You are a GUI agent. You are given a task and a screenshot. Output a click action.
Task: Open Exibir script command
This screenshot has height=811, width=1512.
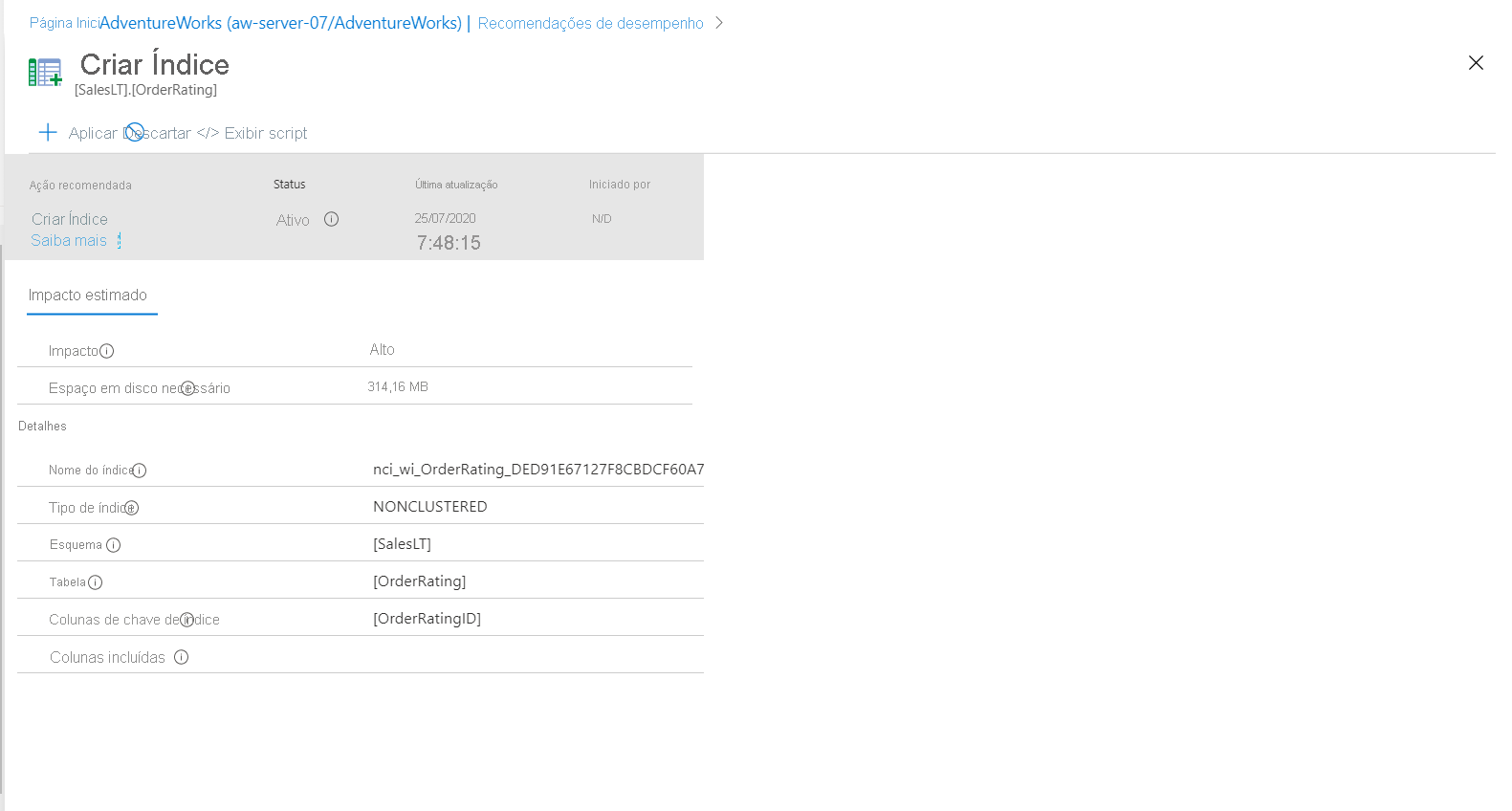pyautogui.click(x=252, y=133)
